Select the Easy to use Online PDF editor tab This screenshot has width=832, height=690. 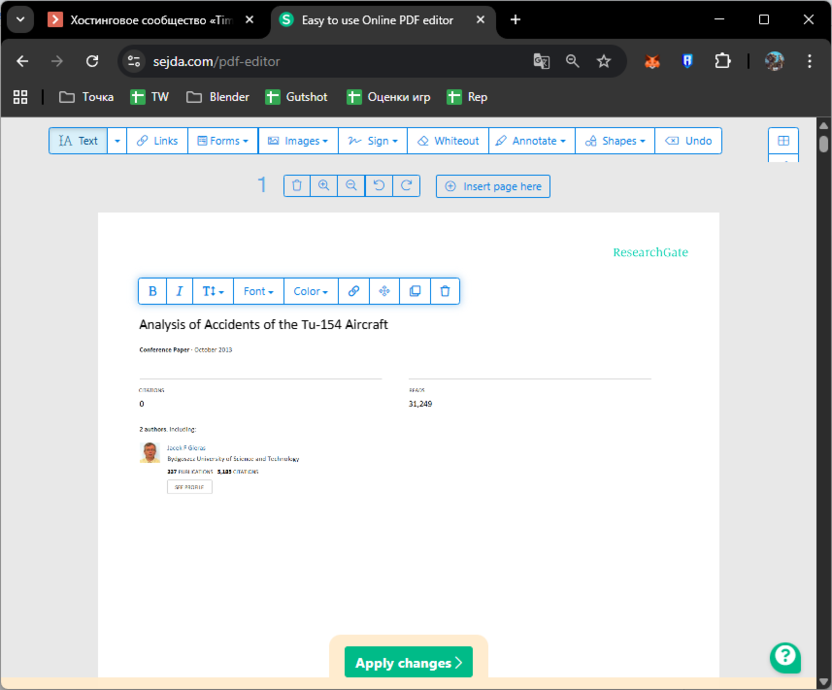377,20
